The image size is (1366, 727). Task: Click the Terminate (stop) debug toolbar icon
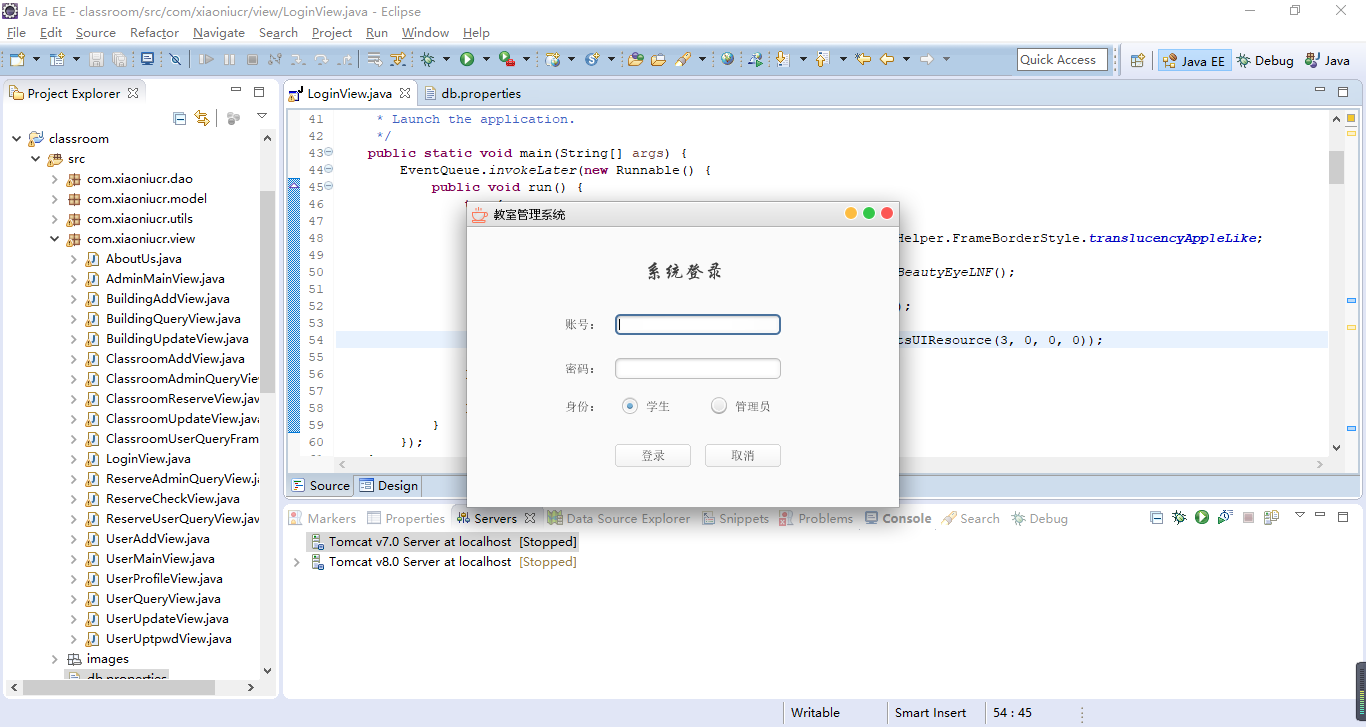tap(252, 60)
